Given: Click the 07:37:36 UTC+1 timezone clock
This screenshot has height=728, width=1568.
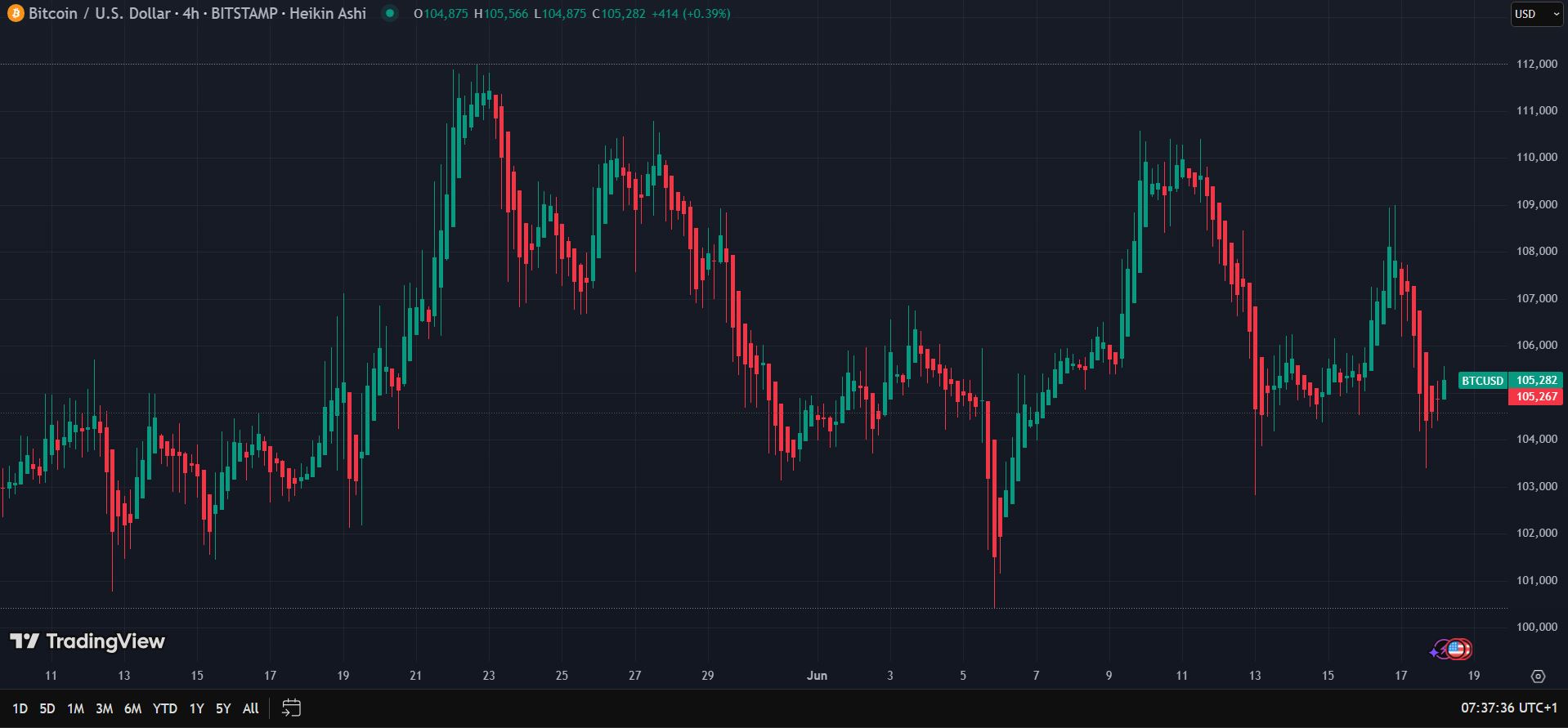Looking at the screenshot, I should [x=1509, y=708].
